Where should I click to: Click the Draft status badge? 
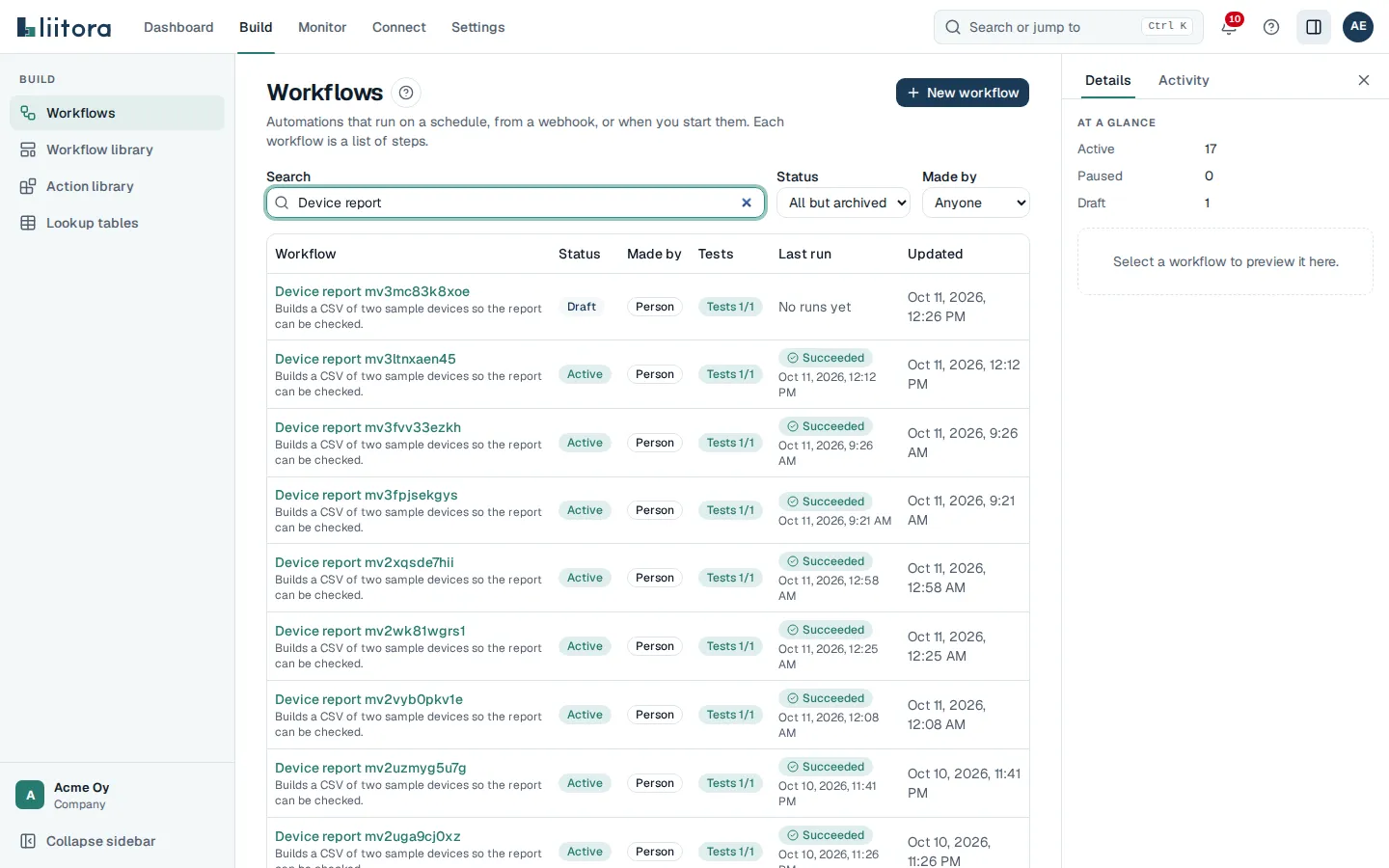coord(582,307)
